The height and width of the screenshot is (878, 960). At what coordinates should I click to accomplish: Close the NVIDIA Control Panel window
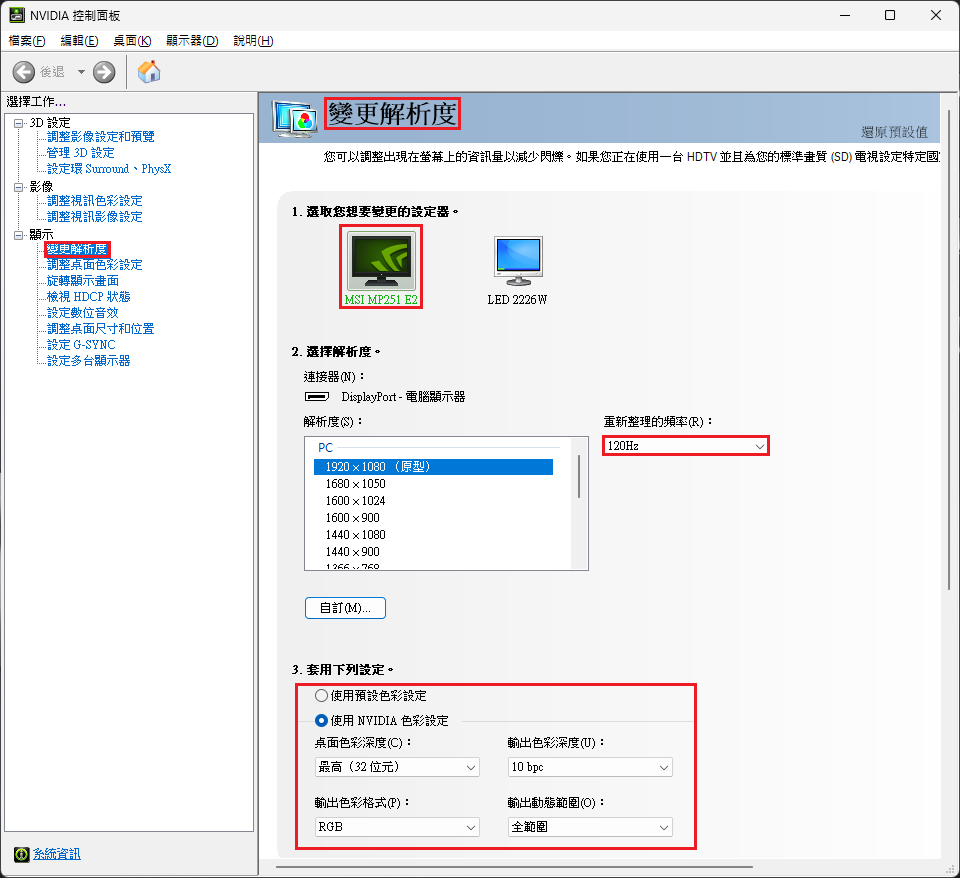[936, 15]
